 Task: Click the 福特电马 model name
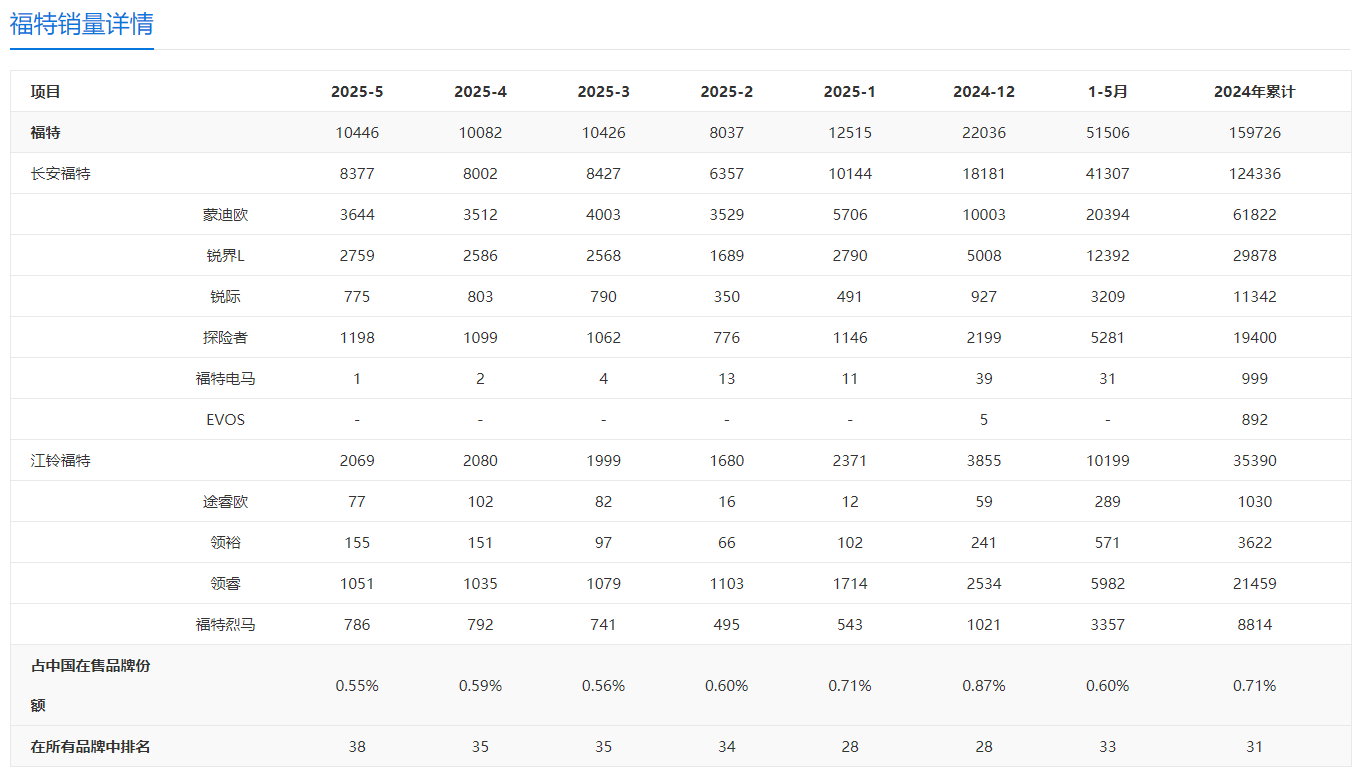pyautogui.click(x=225, y=379)
